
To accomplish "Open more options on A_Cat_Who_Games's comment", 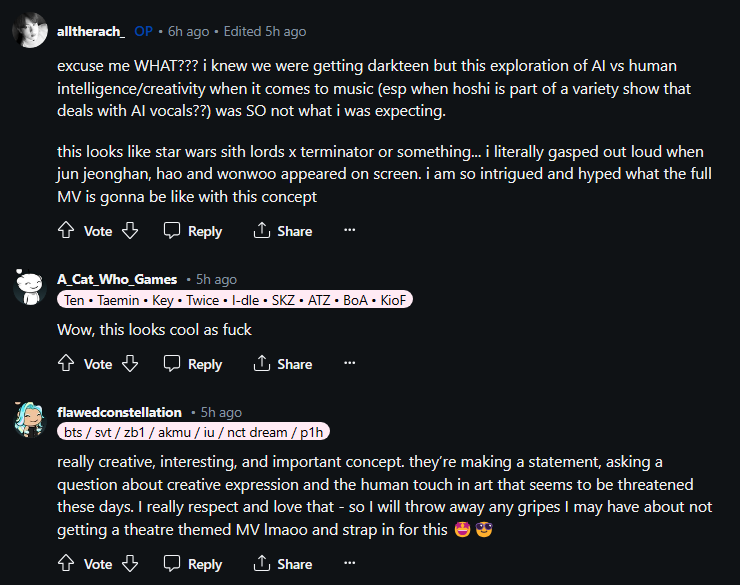I will coord(349,364).
